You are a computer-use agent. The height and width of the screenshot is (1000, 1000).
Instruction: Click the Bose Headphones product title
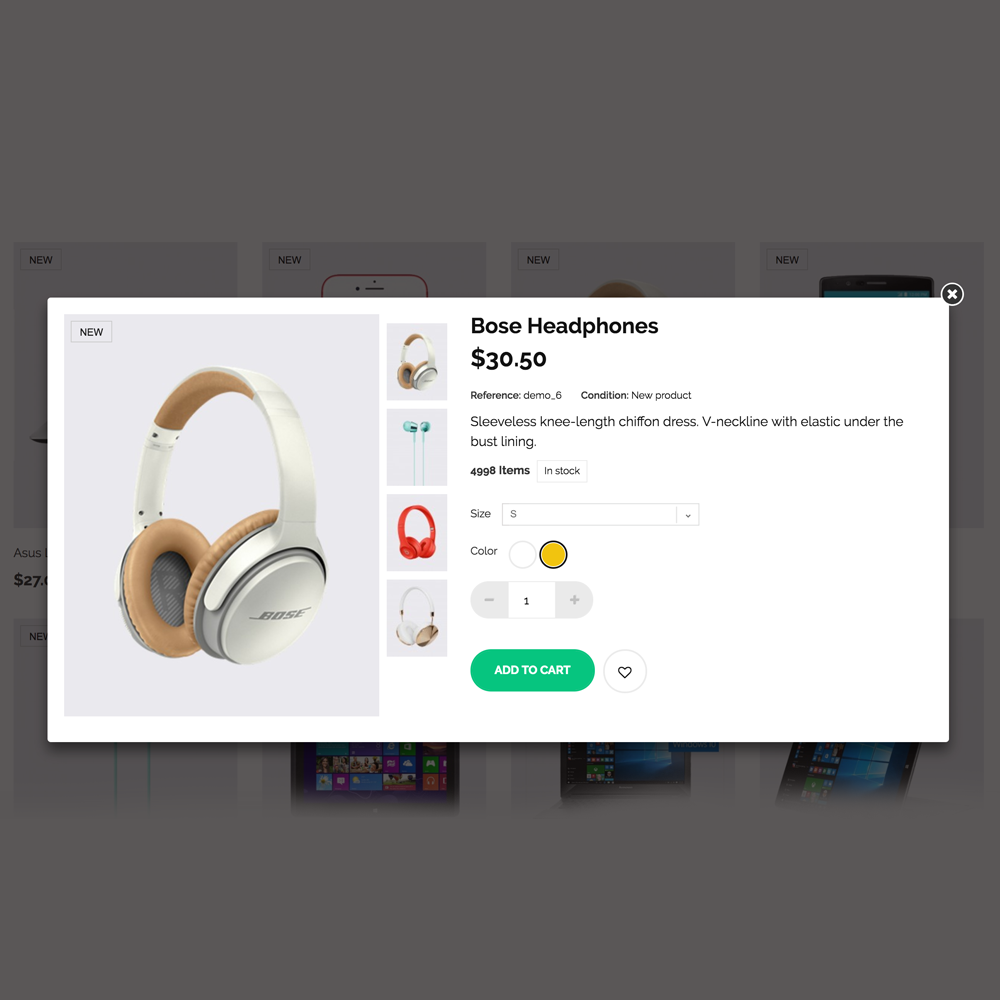tap(564, 326)
